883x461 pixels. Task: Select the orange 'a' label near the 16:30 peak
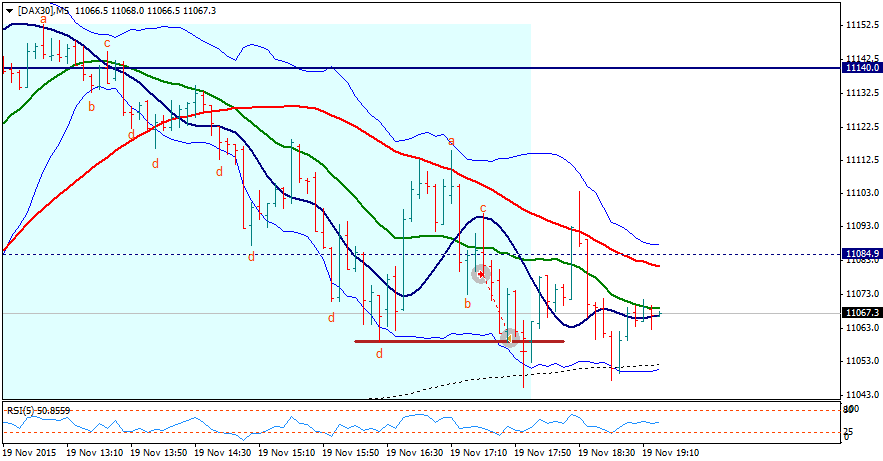click(x=451, y=141)
